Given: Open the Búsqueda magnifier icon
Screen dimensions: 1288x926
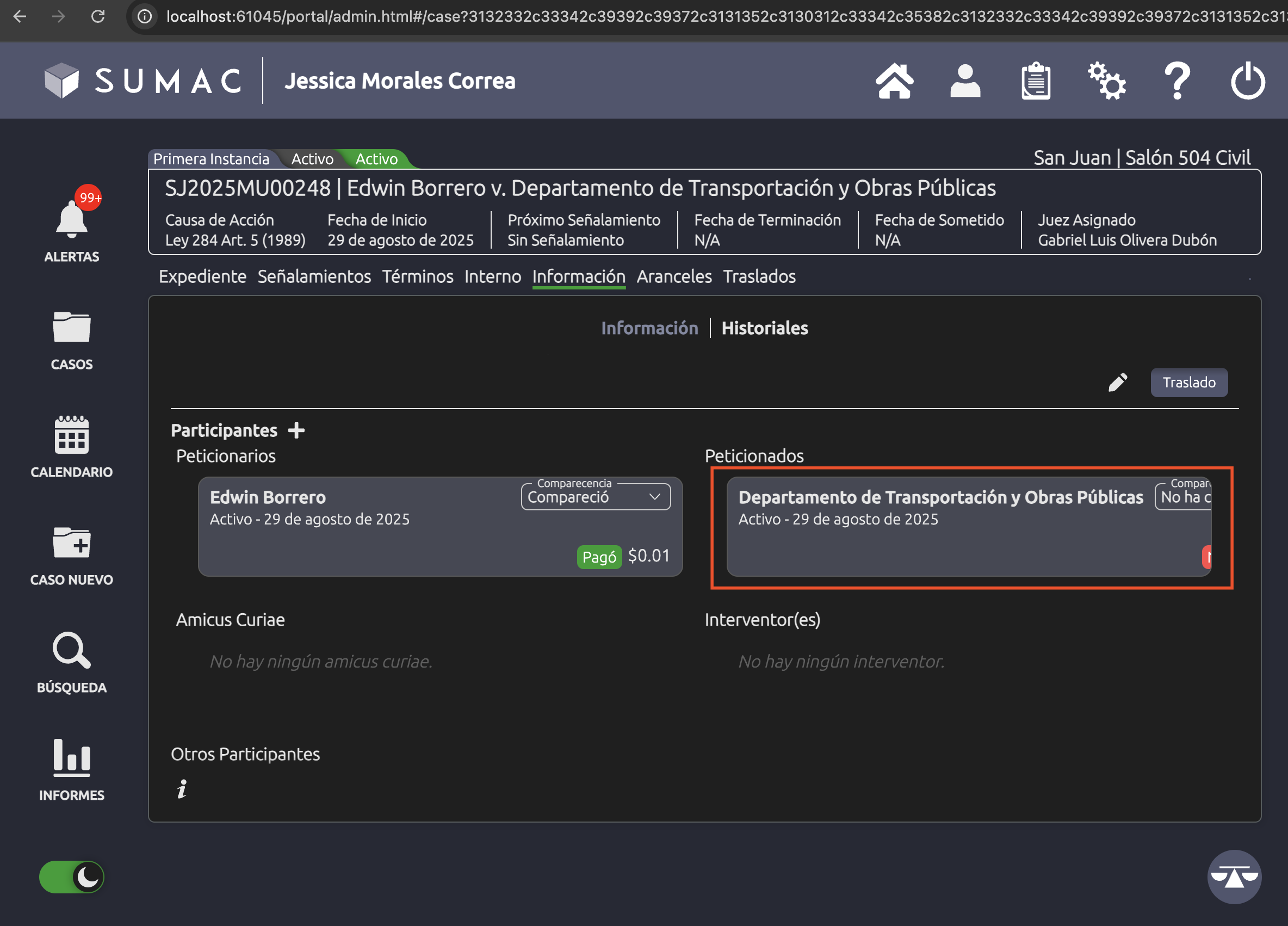Looking at the screenshot, I should (x=72, y=651).
